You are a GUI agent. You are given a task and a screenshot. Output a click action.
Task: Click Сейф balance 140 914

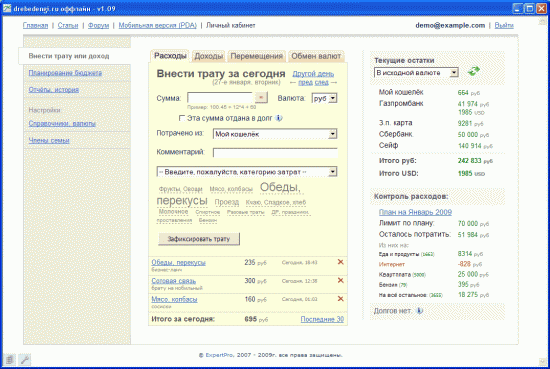(x=475, y=146)
